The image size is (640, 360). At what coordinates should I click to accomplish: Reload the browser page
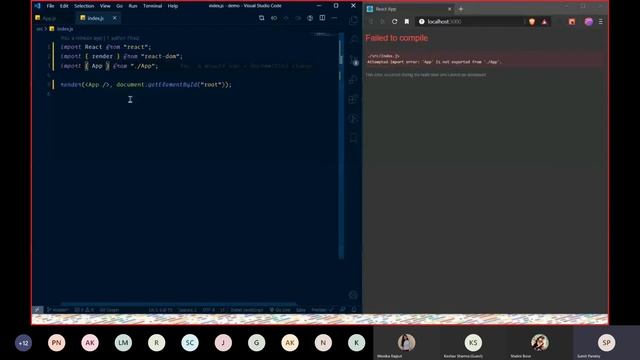(x=395, y=22)
